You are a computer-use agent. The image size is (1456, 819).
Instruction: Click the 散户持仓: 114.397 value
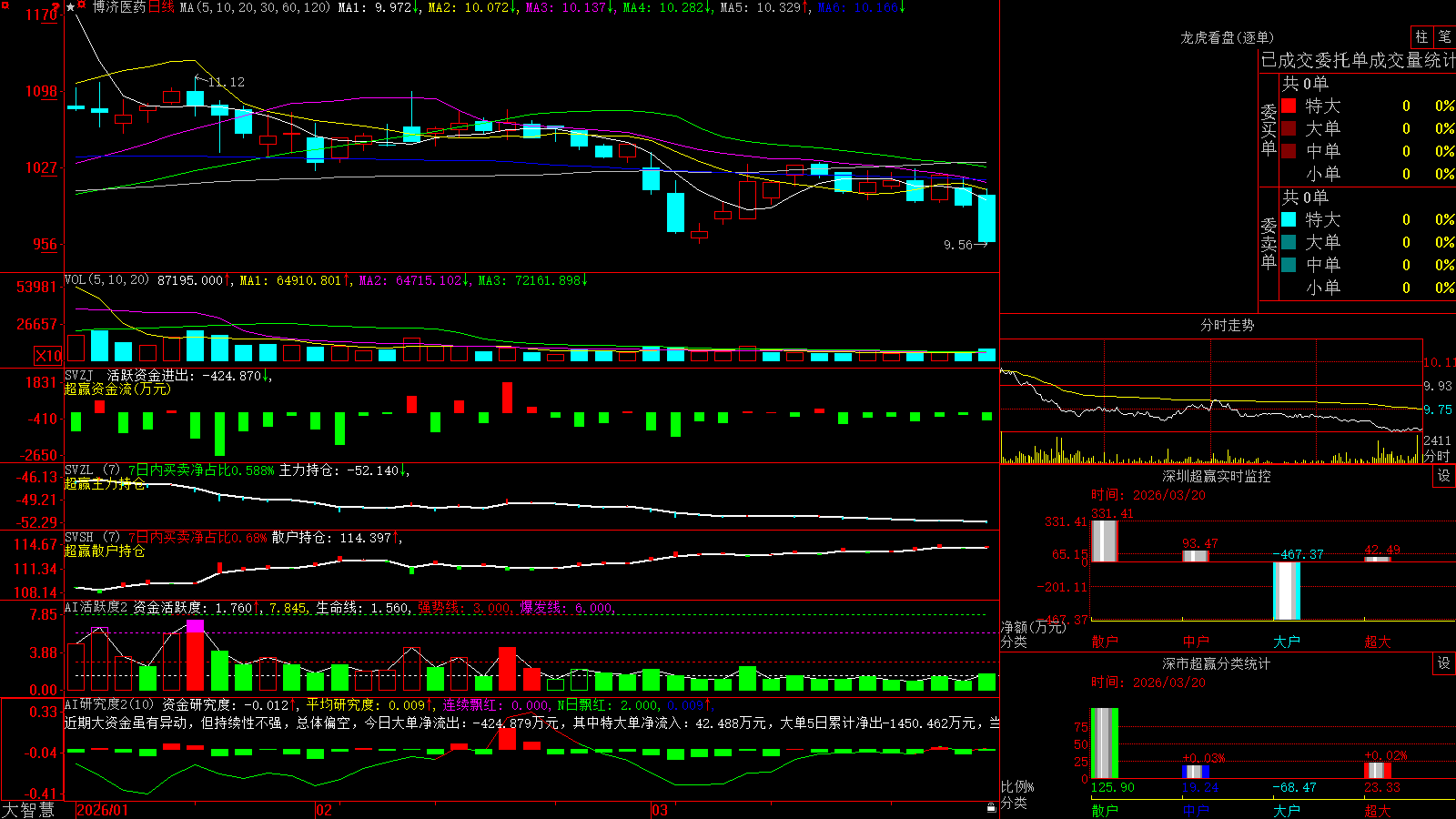[x=337, y=538]
